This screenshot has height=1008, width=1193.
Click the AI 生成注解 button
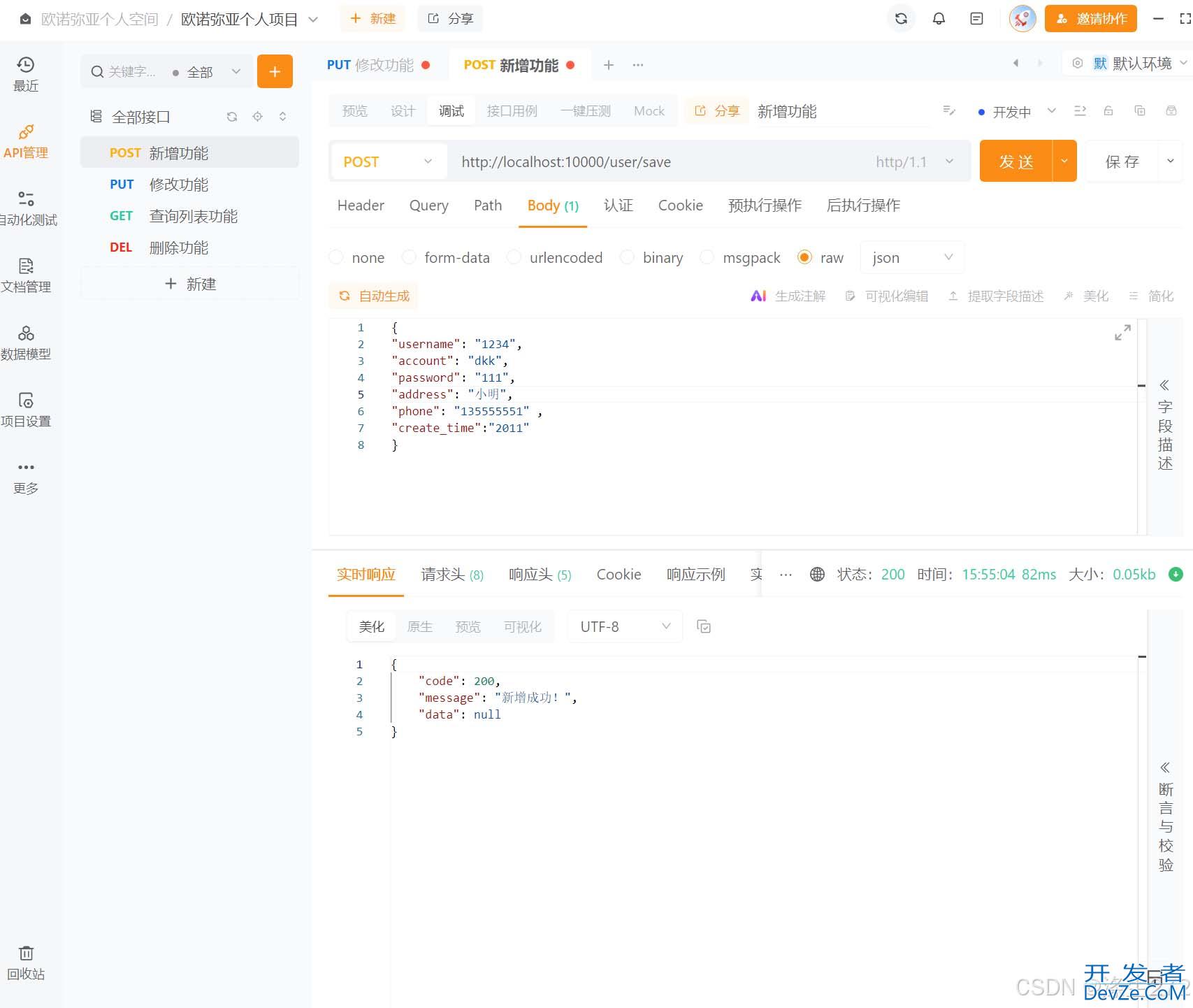pyautogui.click(x=788, y=296)
